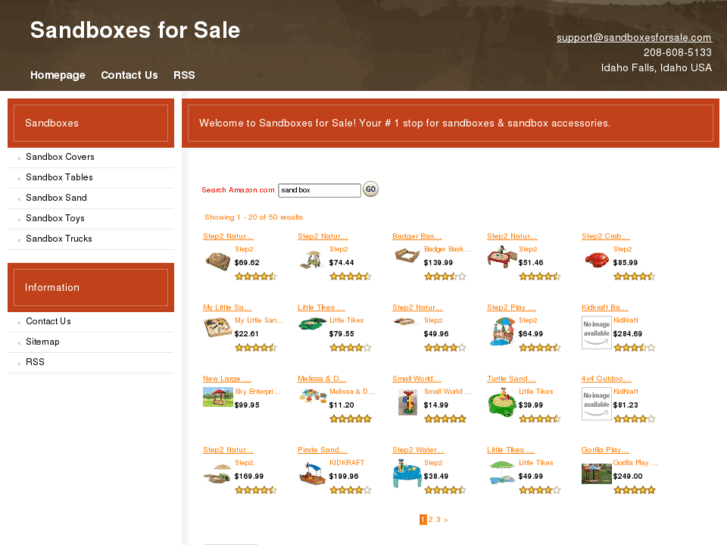727x545 pixels.
Task: Click the Sky Enterpri... brand text
Action: tap(257, 391)
